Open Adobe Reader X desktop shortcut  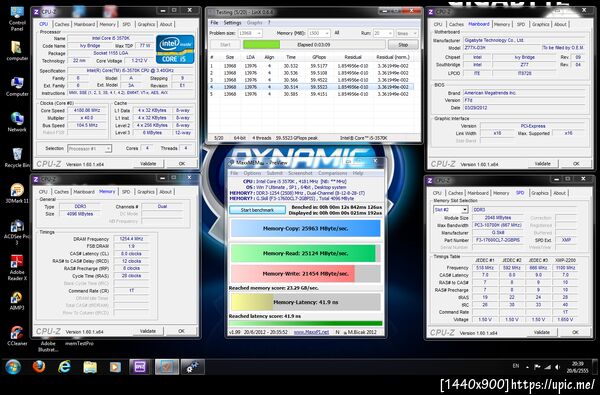[17, 267]
